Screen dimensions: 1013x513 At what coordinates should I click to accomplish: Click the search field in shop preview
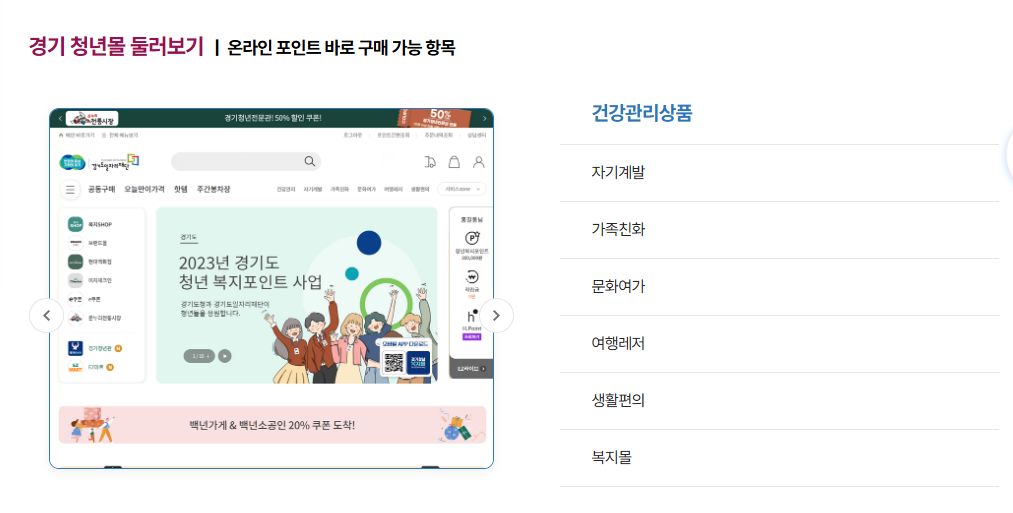pyautogui.click(x=245, y=162)
